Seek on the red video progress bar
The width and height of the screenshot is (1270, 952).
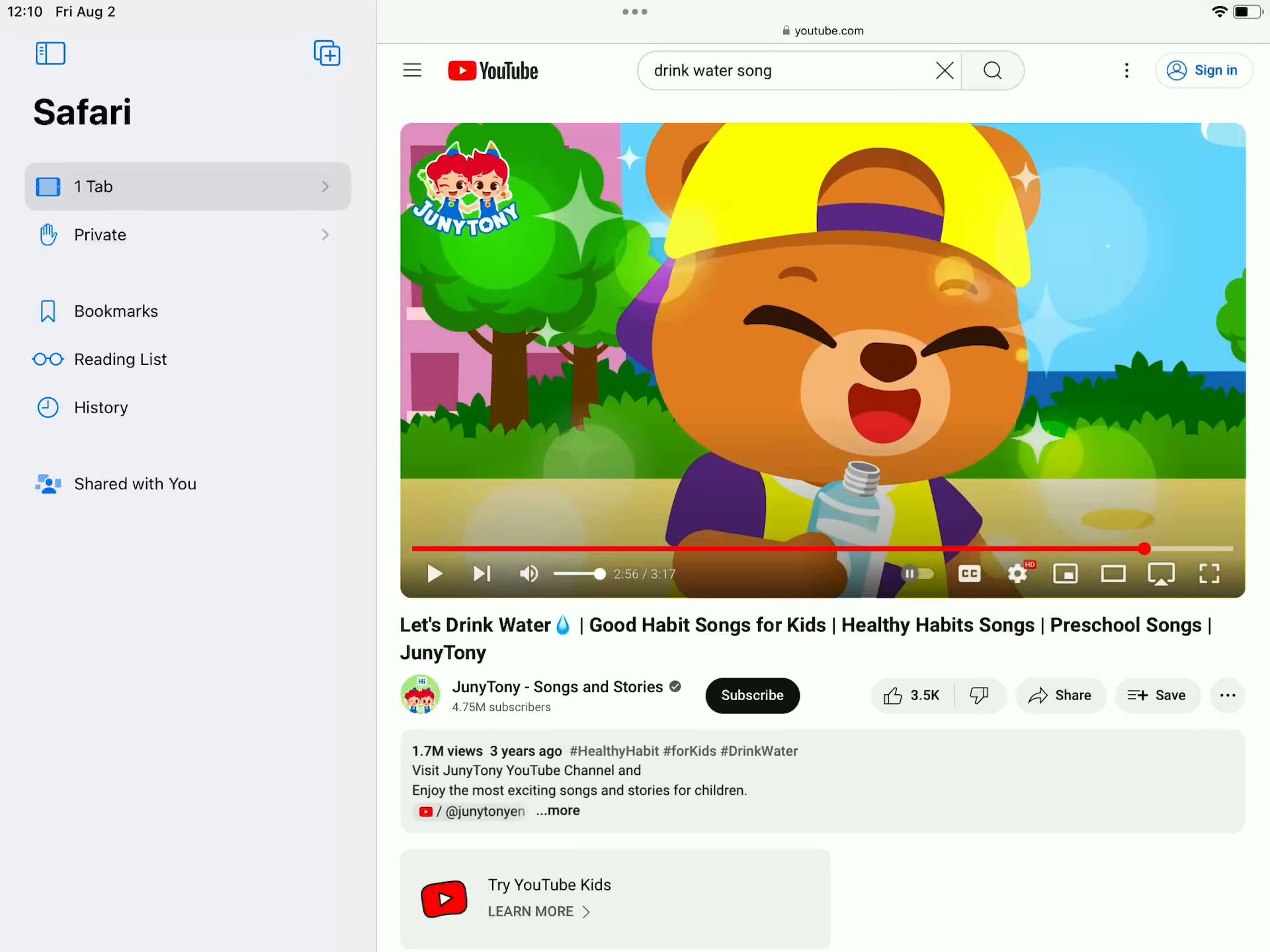coord(822,549)
